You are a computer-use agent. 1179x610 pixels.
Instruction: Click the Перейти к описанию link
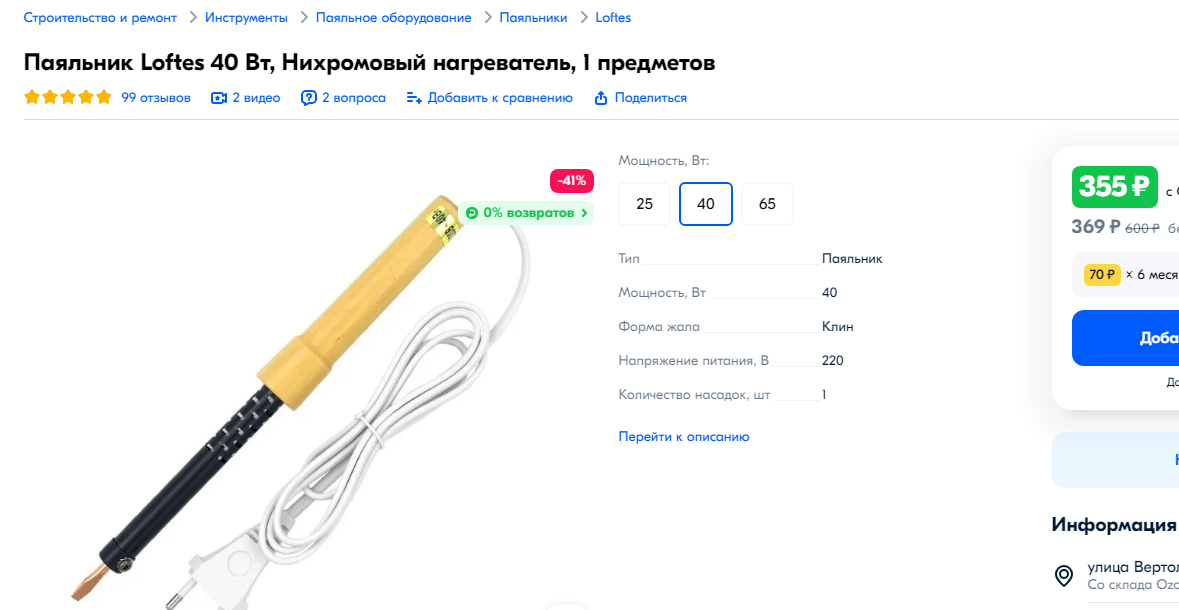[x=683, y=436]
